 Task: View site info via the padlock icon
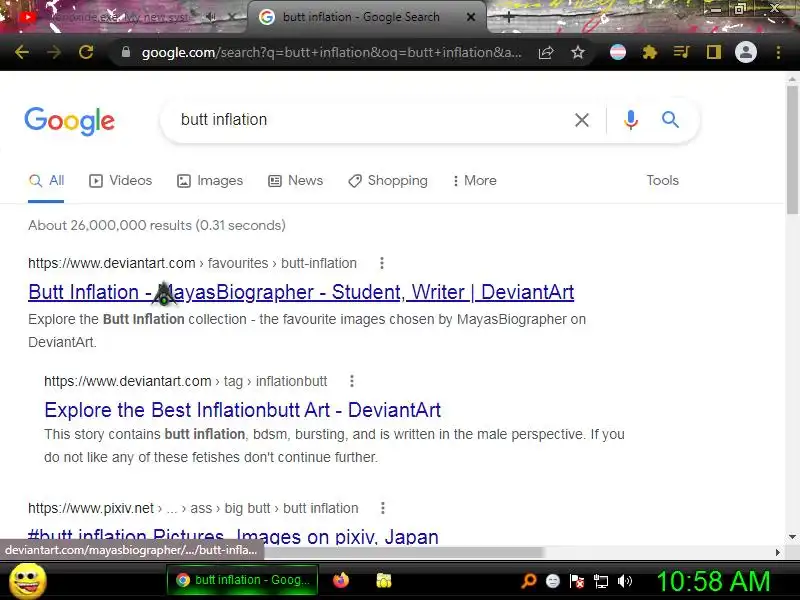pyautogui.click(x=126, y=52)
